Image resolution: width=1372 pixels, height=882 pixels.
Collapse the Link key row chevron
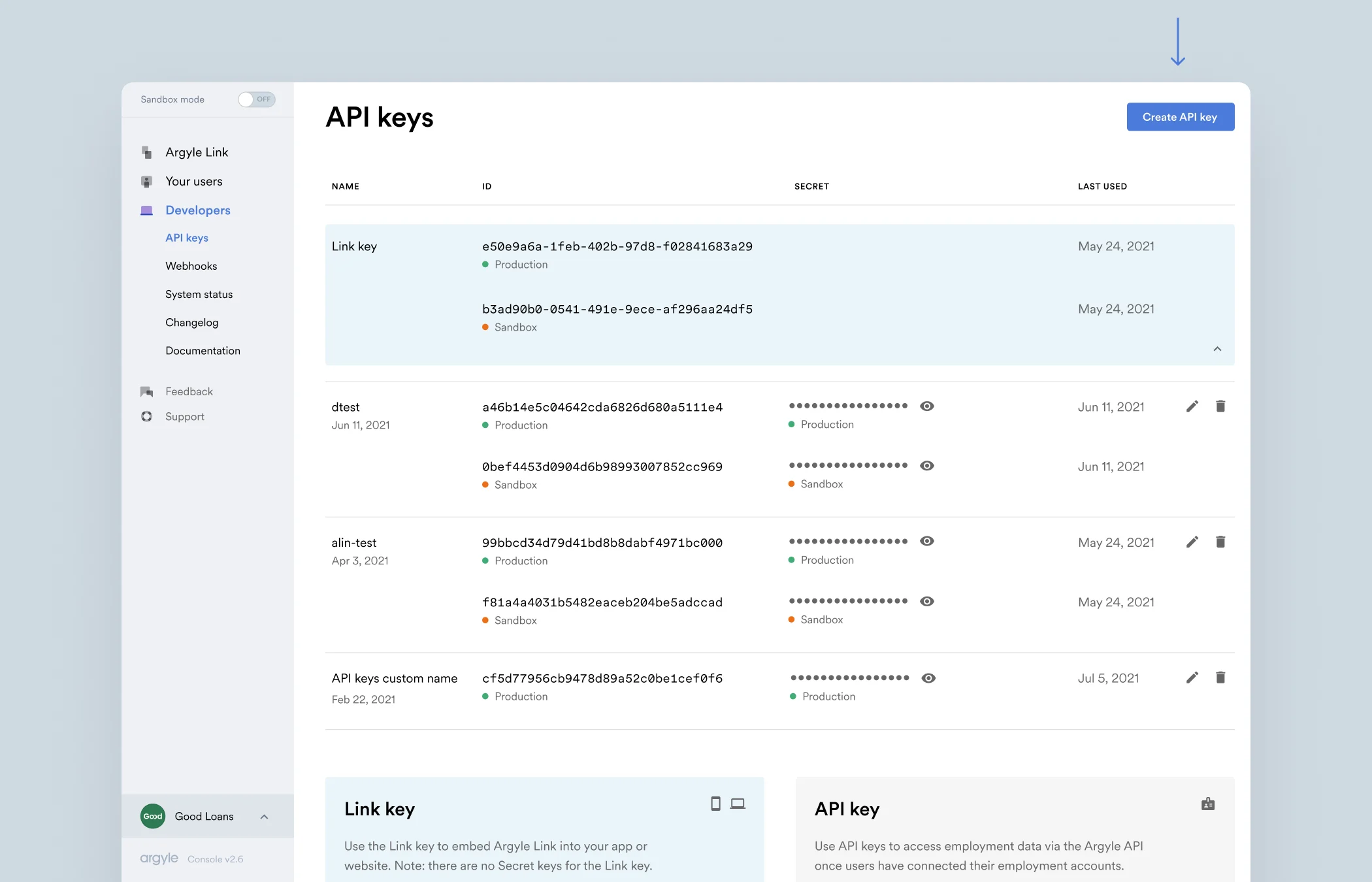tap(1217, 349)
